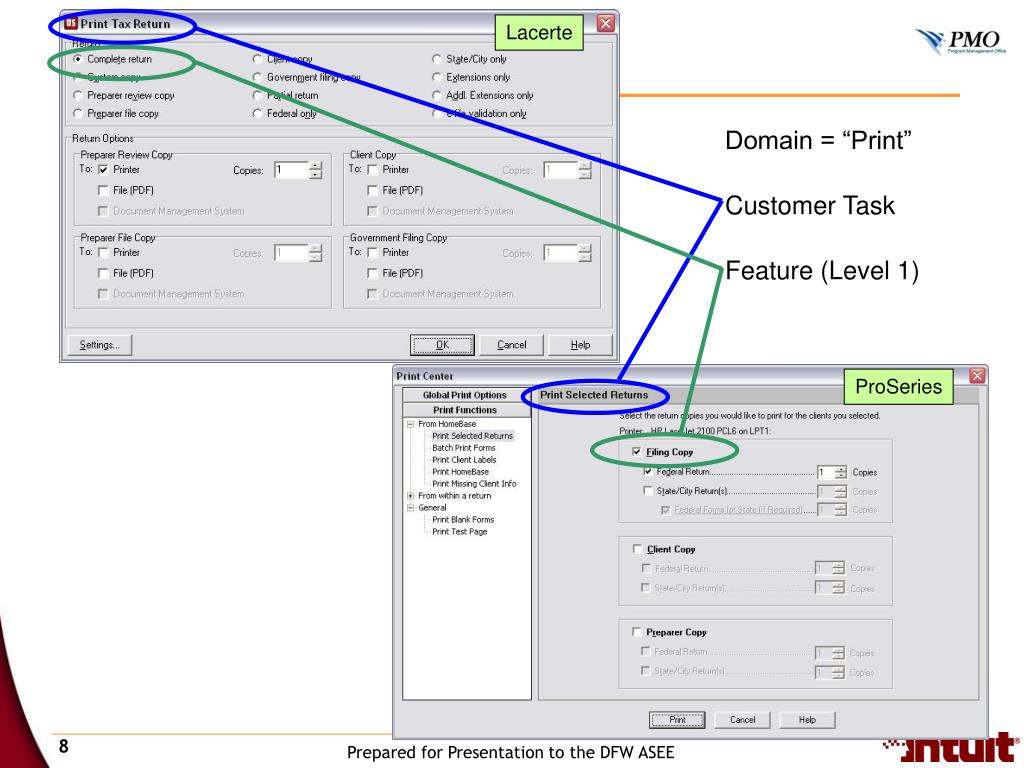Viewport: 1024px width, 768px height.
Task: Choose the Preparer review copy radio option
Action: click(78, 95)
